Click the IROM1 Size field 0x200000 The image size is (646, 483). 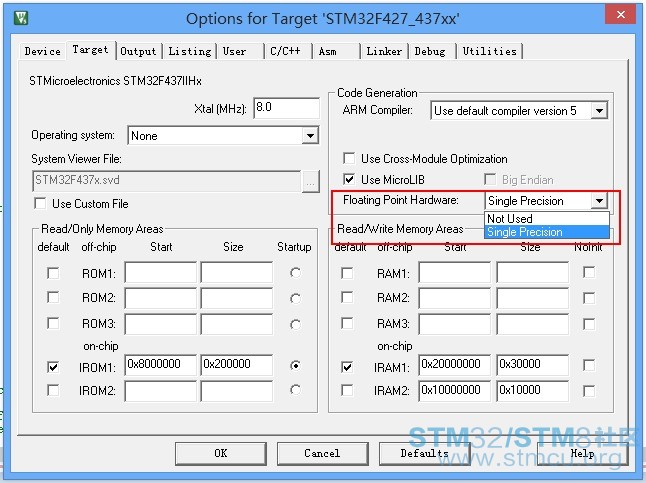click(236, 365)
